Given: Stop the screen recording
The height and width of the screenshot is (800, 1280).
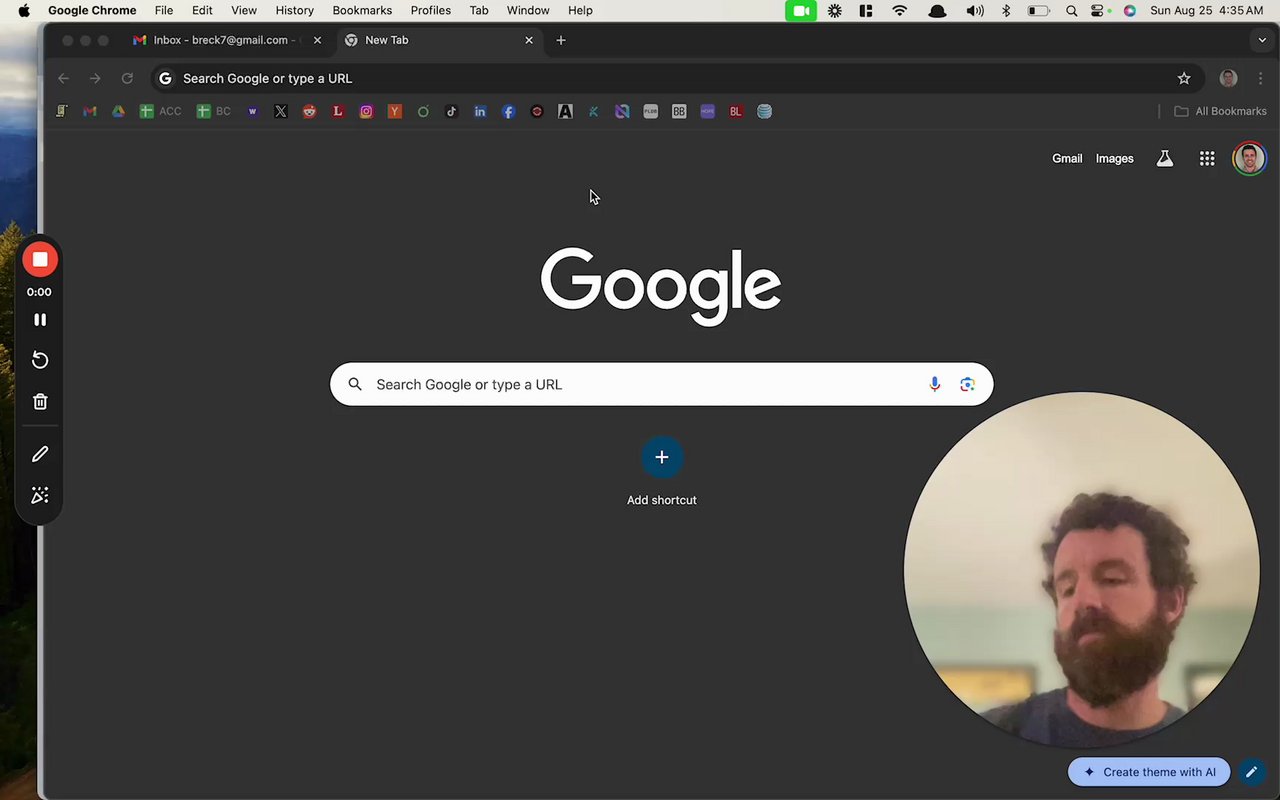Looking at the screenshot, I should (40, 259).
